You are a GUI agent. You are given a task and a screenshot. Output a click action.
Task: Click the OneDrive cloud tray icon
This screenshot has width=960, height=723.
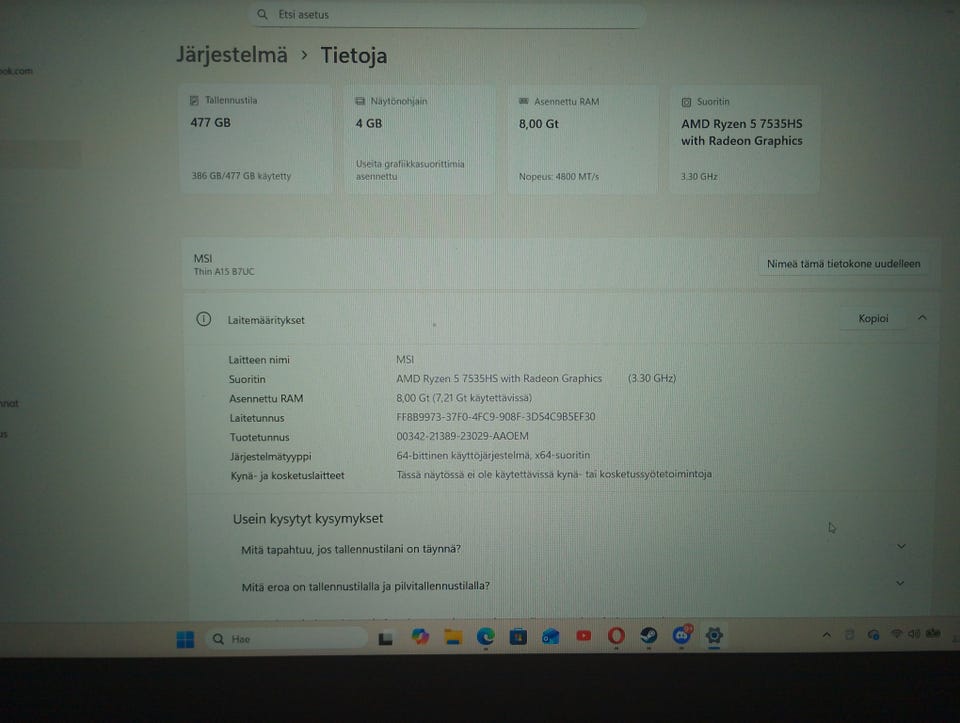click(874, 635)
